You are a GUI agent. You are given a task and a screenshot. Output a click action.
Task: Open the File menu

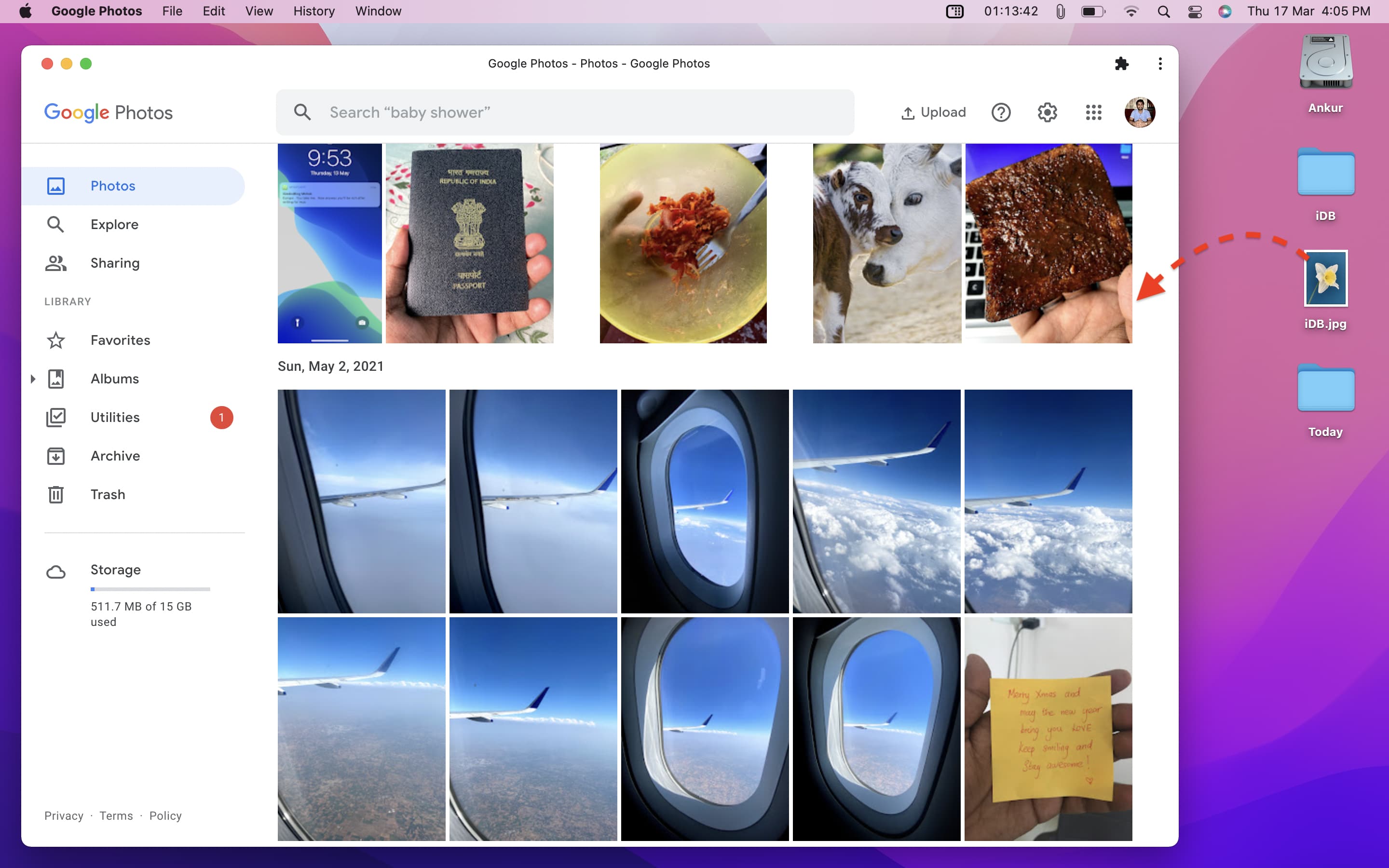(172, 11)
